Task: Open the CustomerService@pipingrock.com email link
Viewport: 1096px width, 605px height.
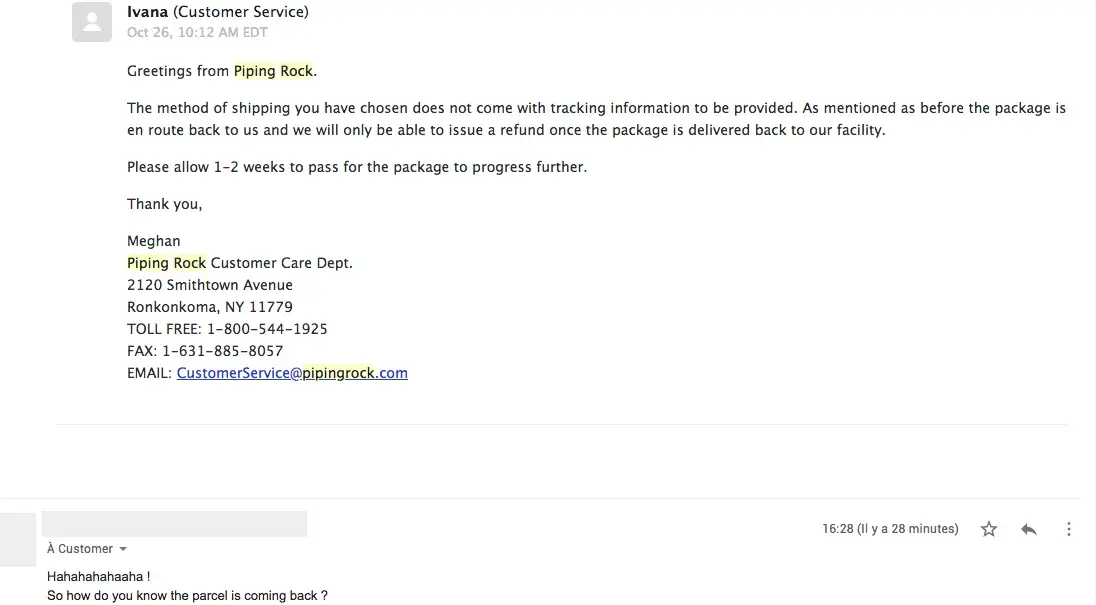Action: tap(292, 373)
